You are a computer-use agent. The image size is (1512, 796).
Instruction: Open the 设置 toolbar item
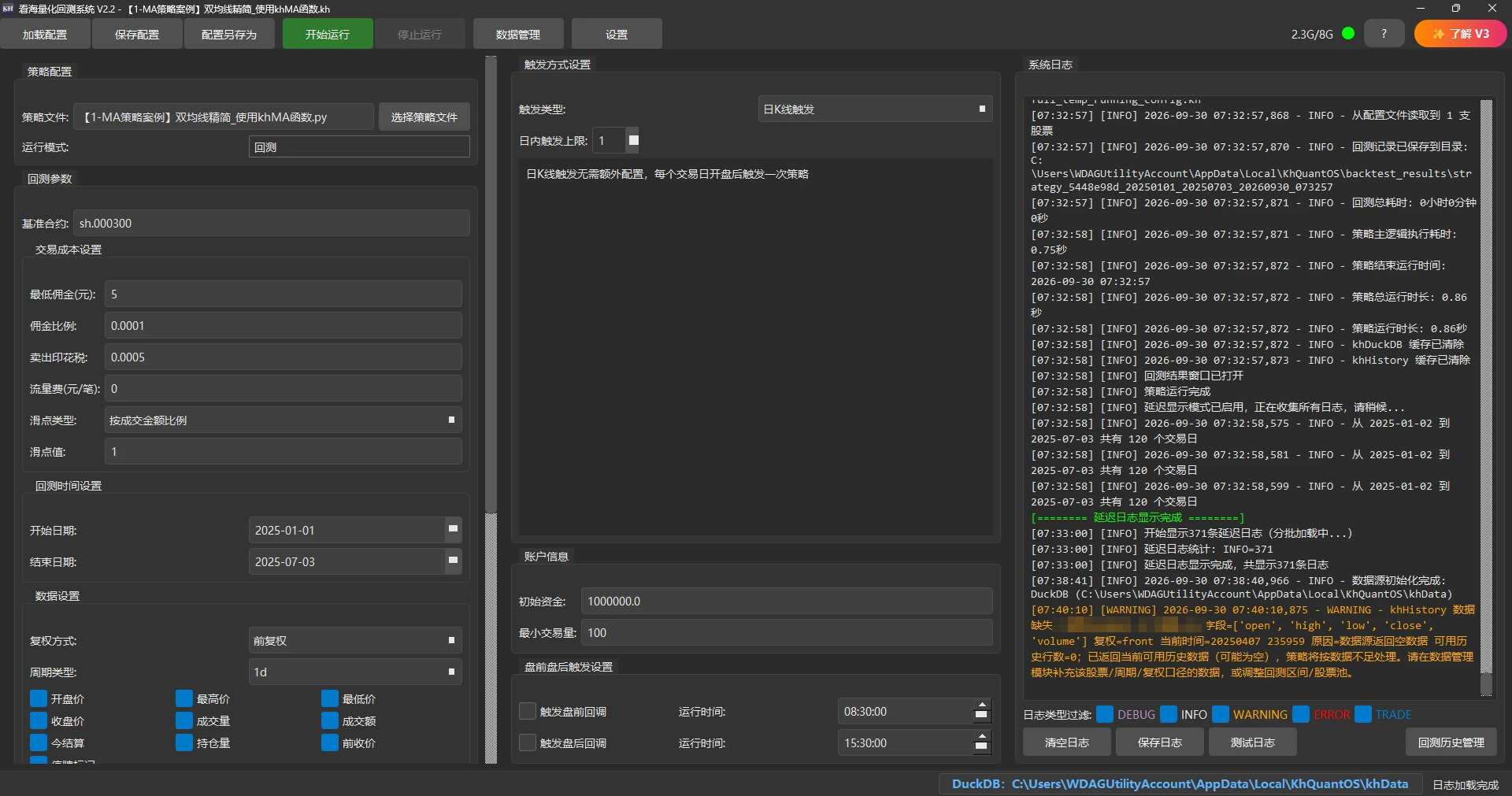click(x=617, y=35)
